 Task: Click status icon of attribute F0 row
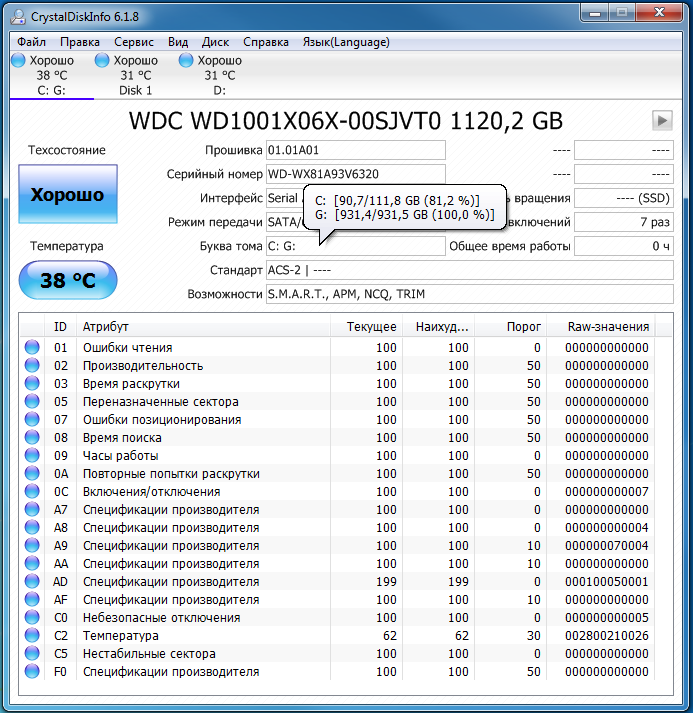pos(32,672)
